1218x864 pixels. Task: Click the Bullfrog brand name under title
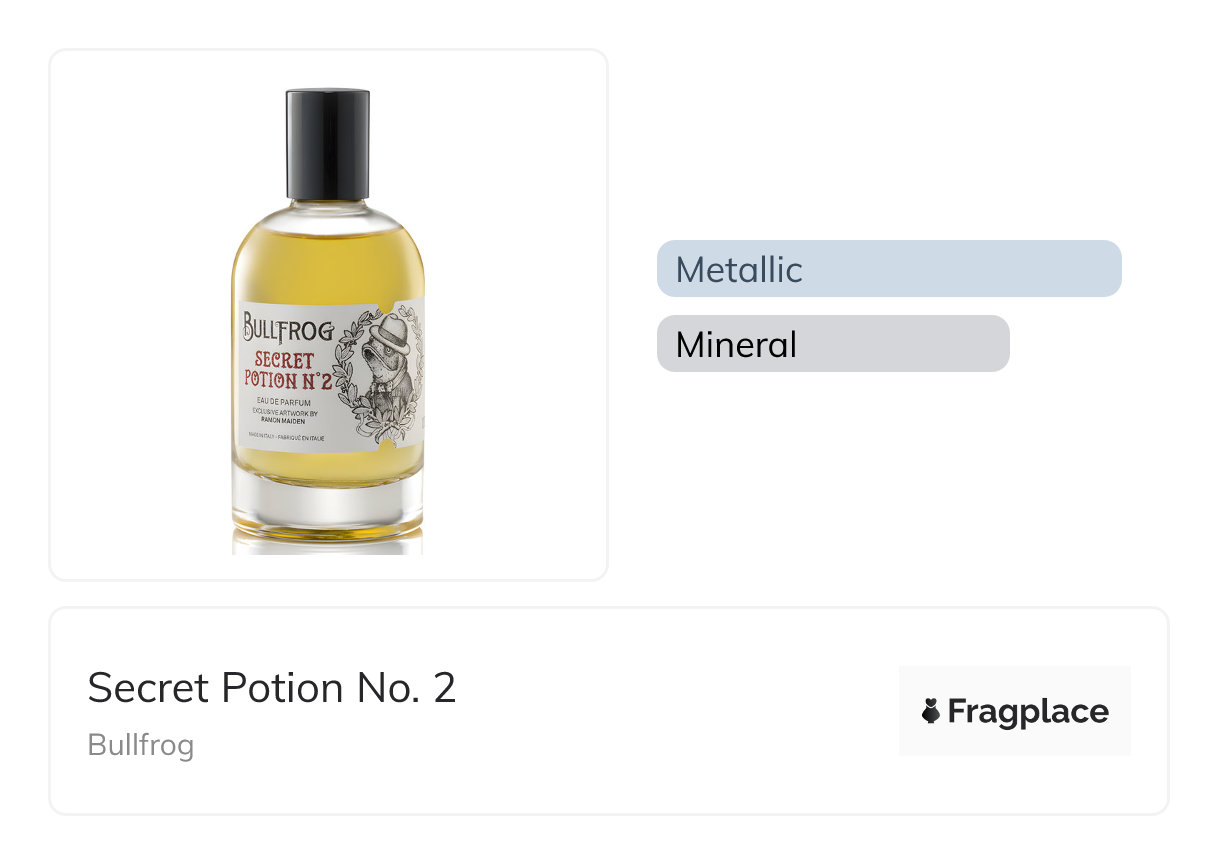141,745
